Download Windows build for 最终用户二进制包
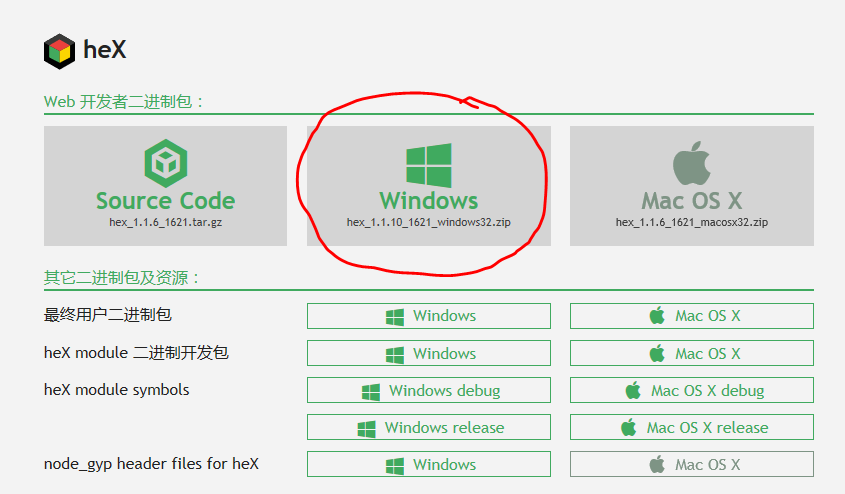 (x=429, y=316)
